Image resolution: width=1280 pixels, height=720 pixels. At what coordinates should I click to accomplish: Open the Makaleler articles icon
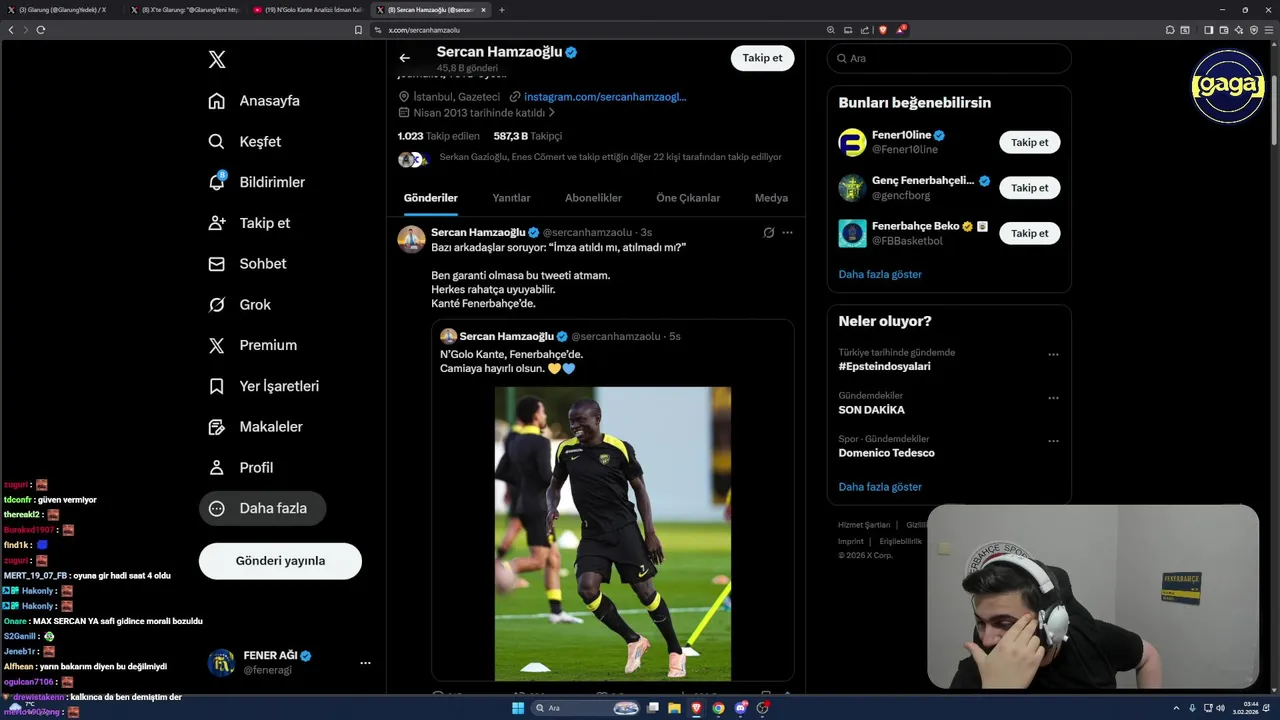point(217,427)
